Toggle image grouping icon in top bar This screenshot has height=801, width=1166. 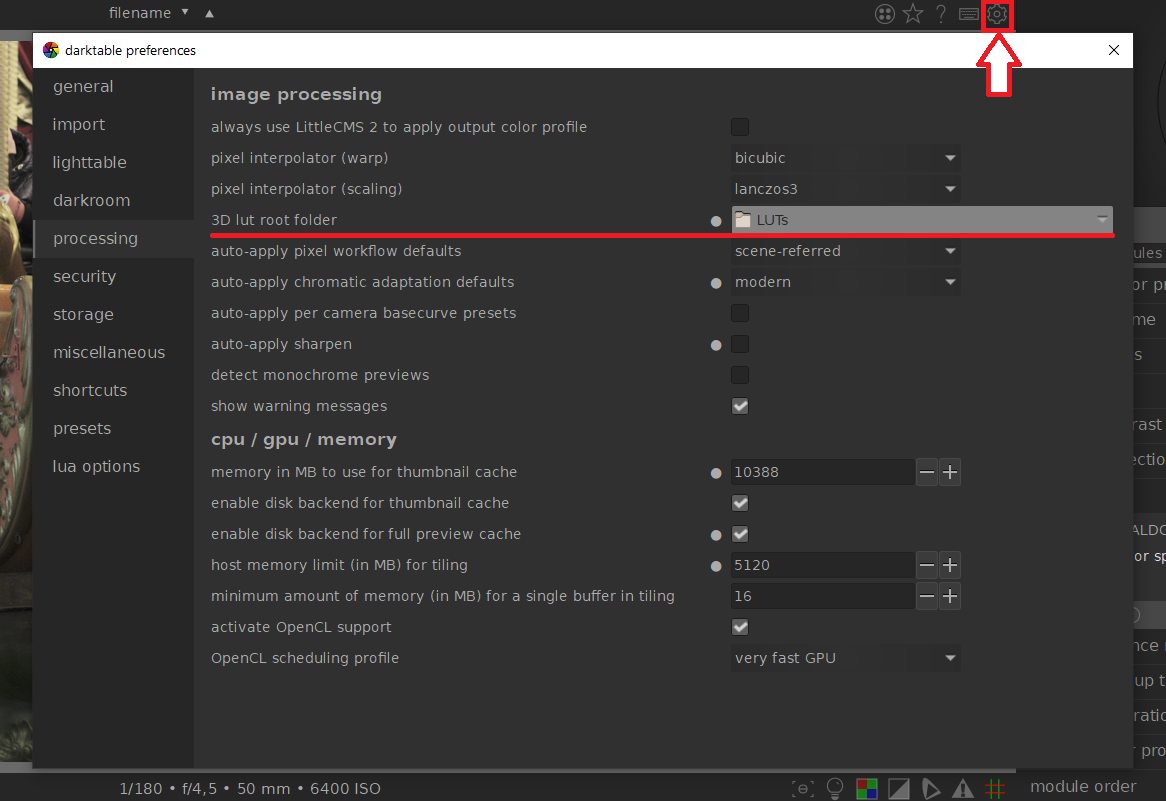[884, 13]
